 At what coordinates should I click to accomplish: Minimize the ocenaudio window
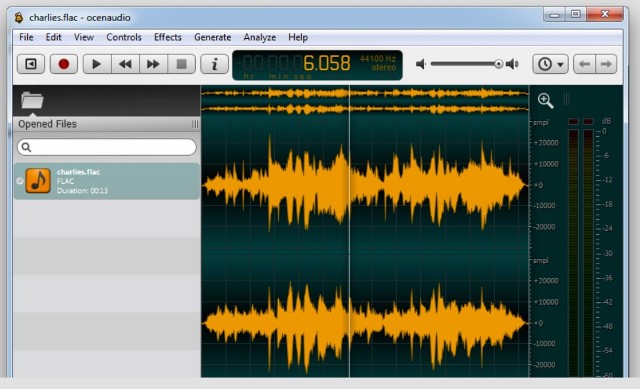tap(554, 15)
